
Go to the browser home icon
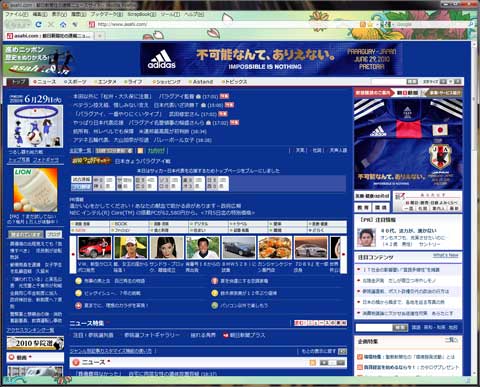pyautogui.click(x=63, y=24)
